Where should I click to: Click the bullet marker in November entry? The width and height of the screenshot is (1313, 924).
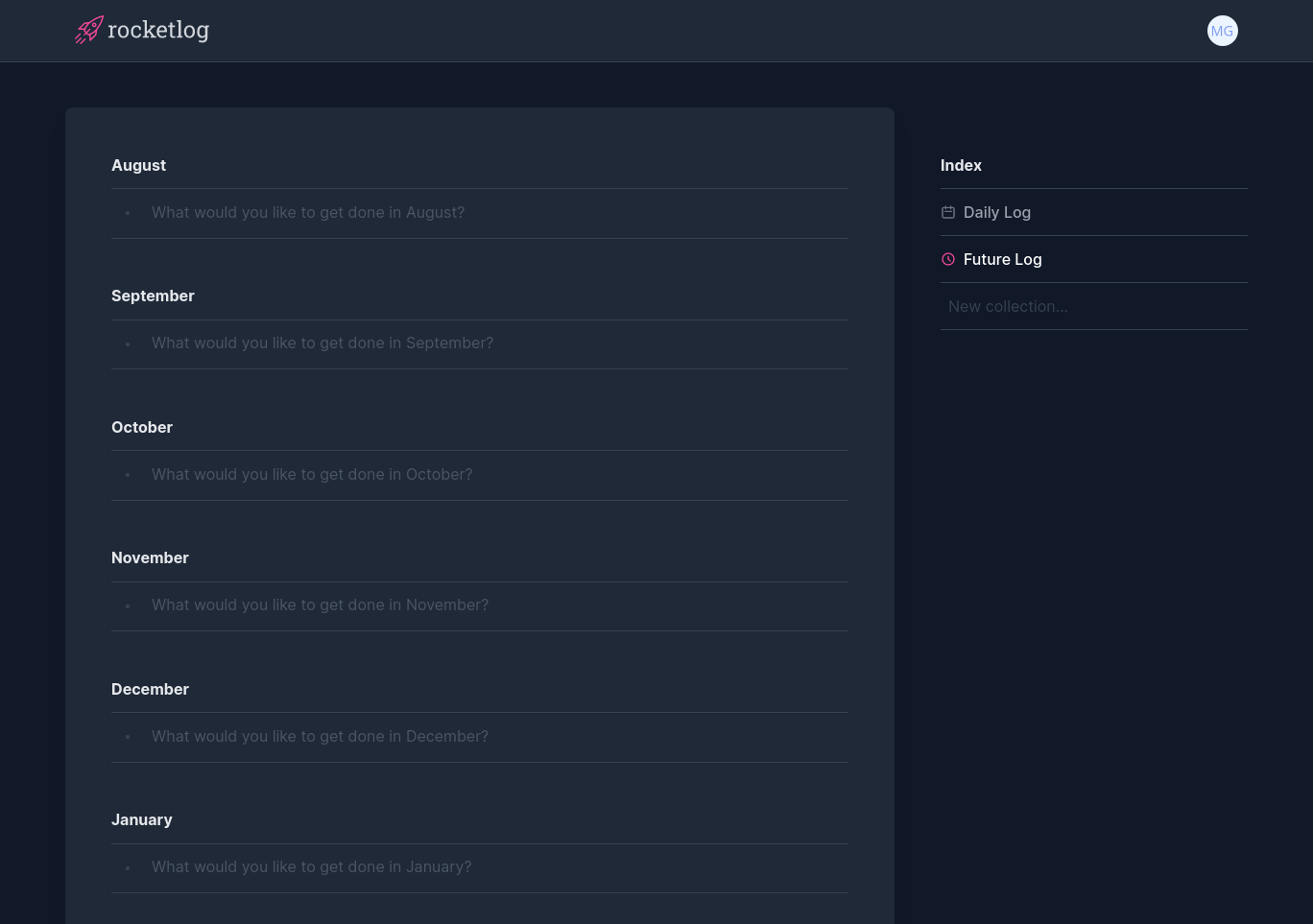click(x=128, y=605)
